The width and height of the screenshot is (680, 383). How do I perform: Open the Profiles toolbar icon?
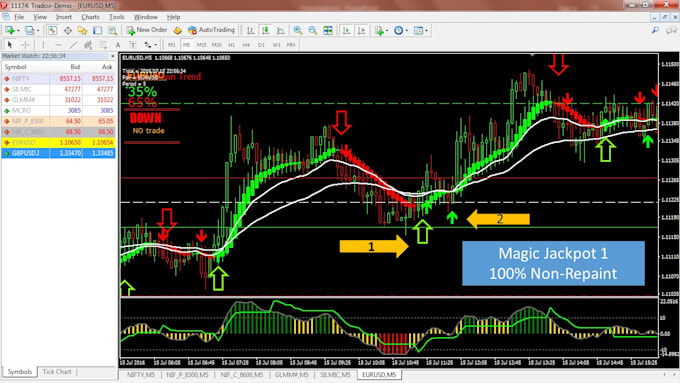(29, 30)
